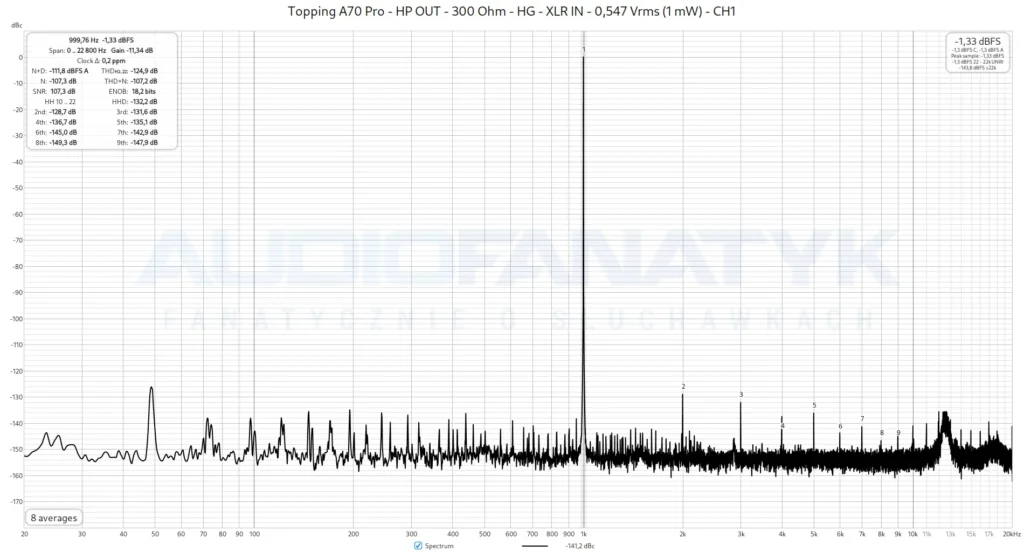Select the N: -107,3 dB noise value
The image size is (1024, 552).
click(x=63, y=81)
